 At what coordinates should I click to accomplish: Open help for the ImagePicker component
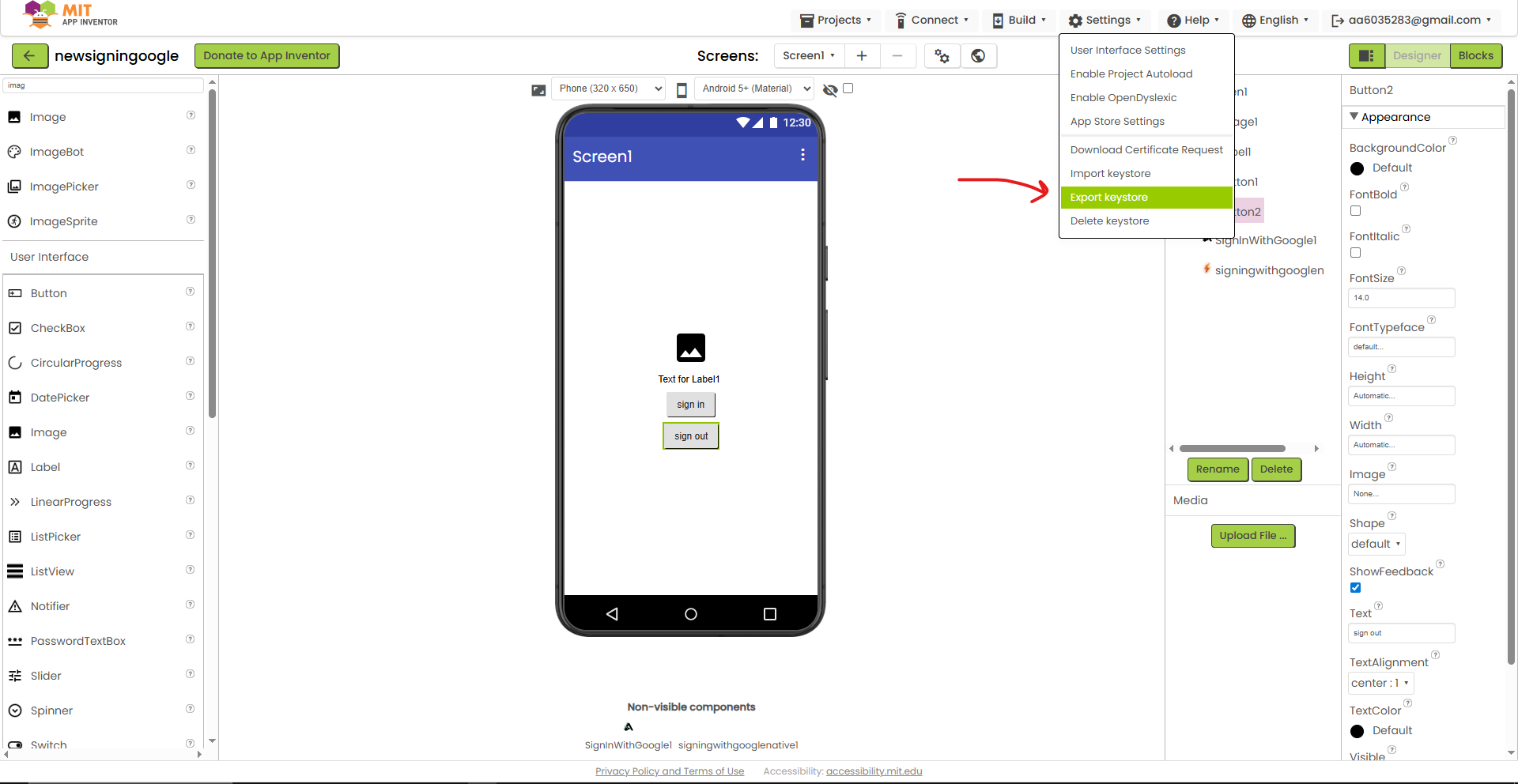pos(191,185)
